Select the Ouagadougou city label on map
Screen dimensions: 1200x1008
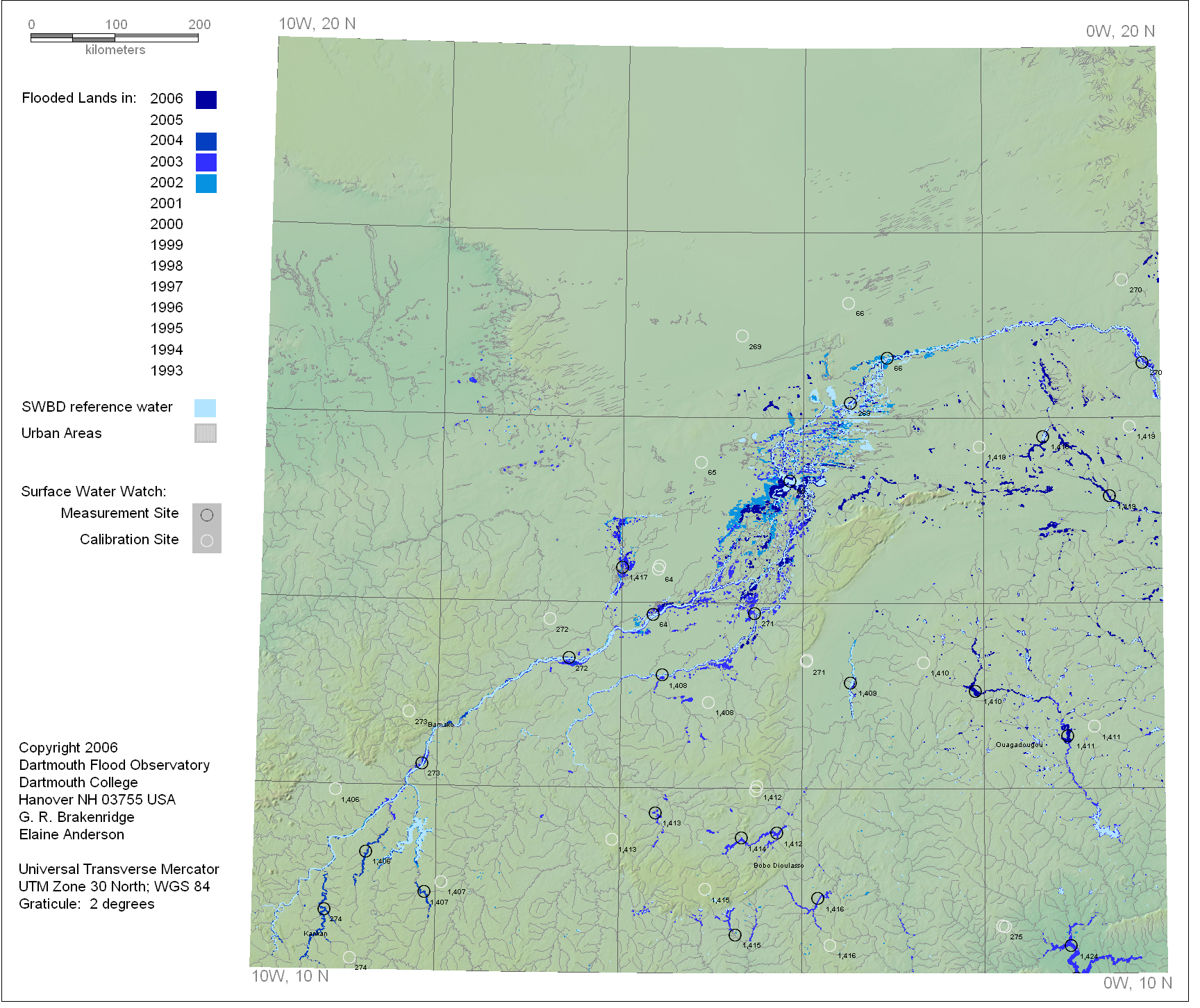pyautogui.click(x=1019, y=745)
